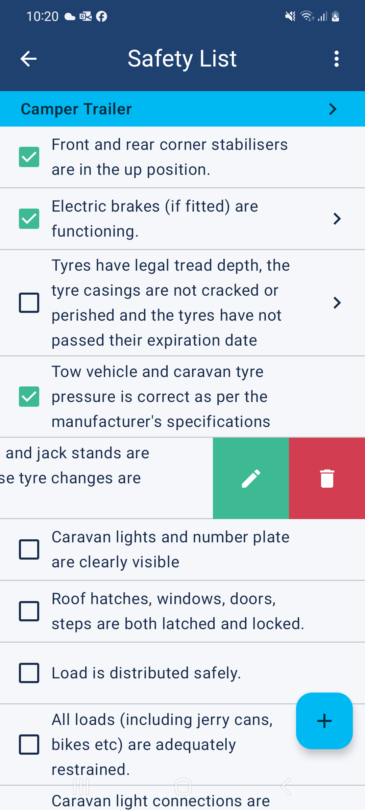
Task: Uncheck the electric brakes checkbox
Action: click(x=29, y=219)
